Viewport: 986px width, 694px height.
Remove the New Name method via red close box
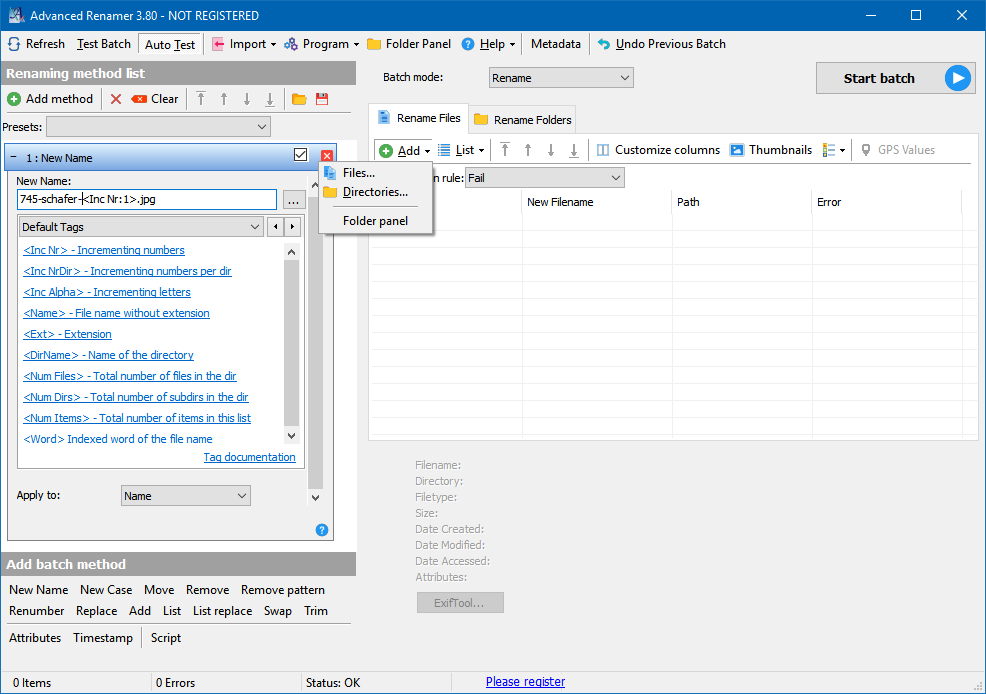point(327,156)
